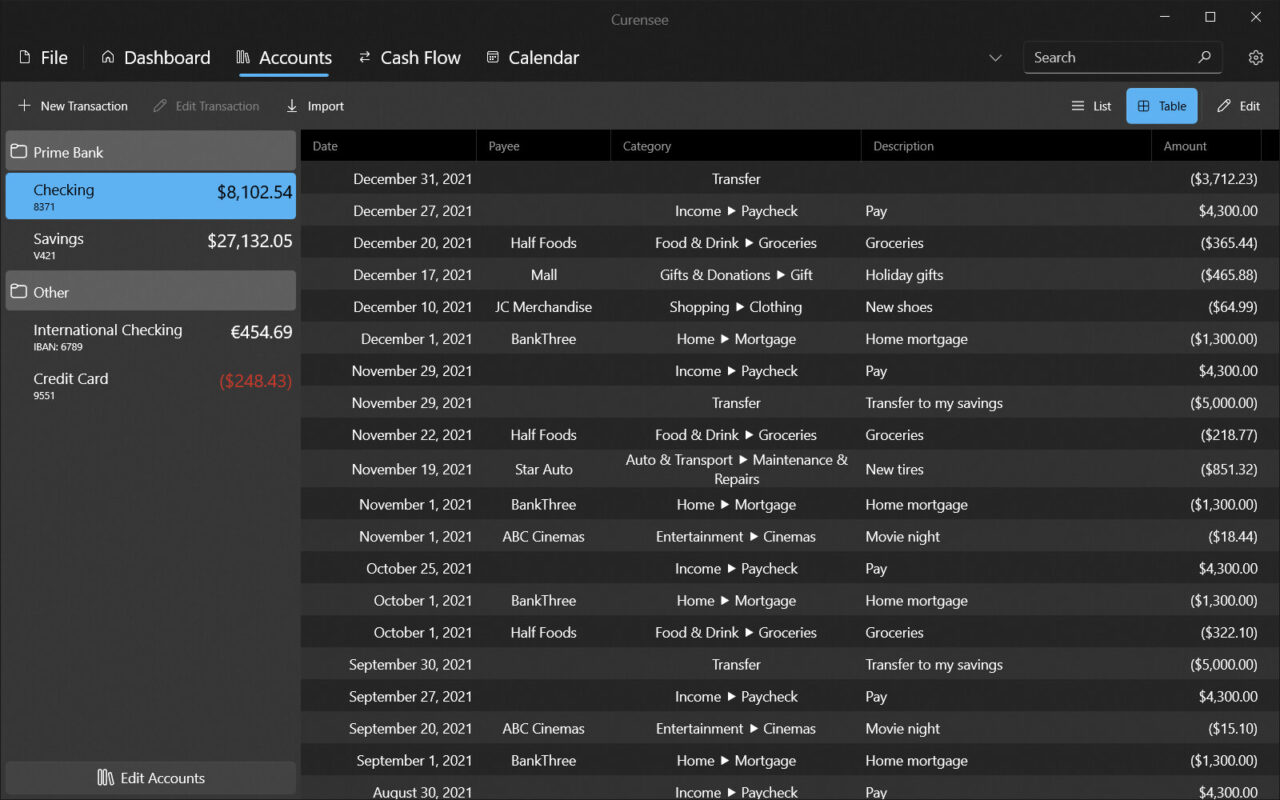
Task: Open the File menu
Action: click(x=43, y=58)
